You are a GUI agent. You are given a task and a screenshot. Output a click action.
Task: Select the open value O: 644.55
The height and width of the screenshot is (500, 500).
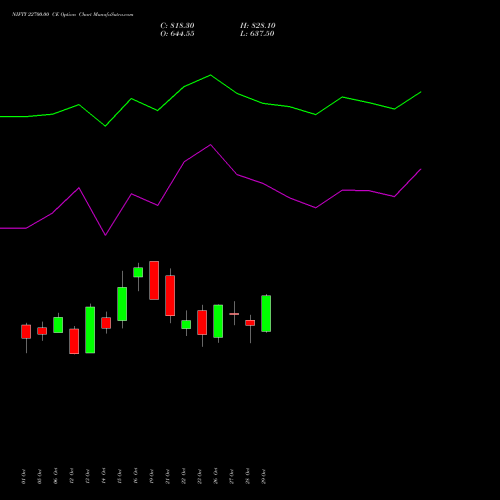(x=177, y=34)
